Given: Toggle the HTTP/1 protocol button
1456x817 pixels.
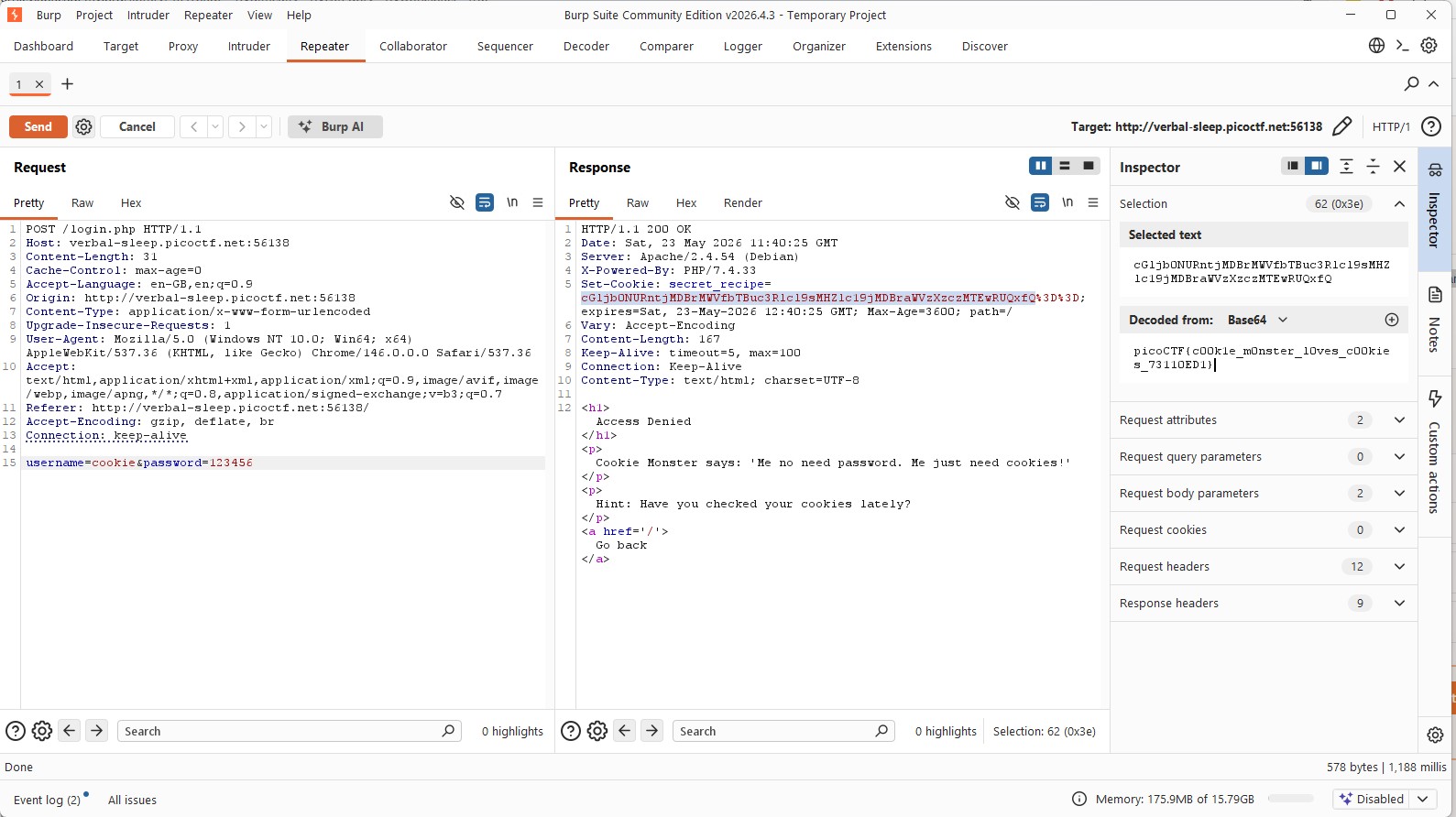Looking at the screenshot, I should coord(1391,126).
